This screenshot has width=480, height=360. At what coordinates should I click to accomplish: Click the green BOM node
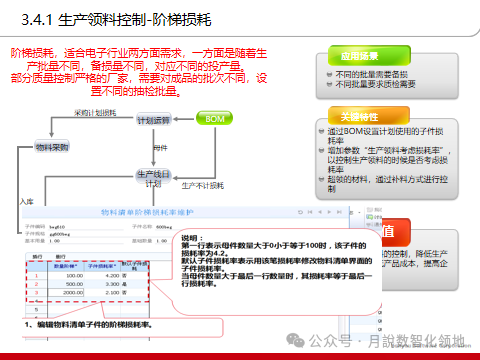tap(214, 119)
